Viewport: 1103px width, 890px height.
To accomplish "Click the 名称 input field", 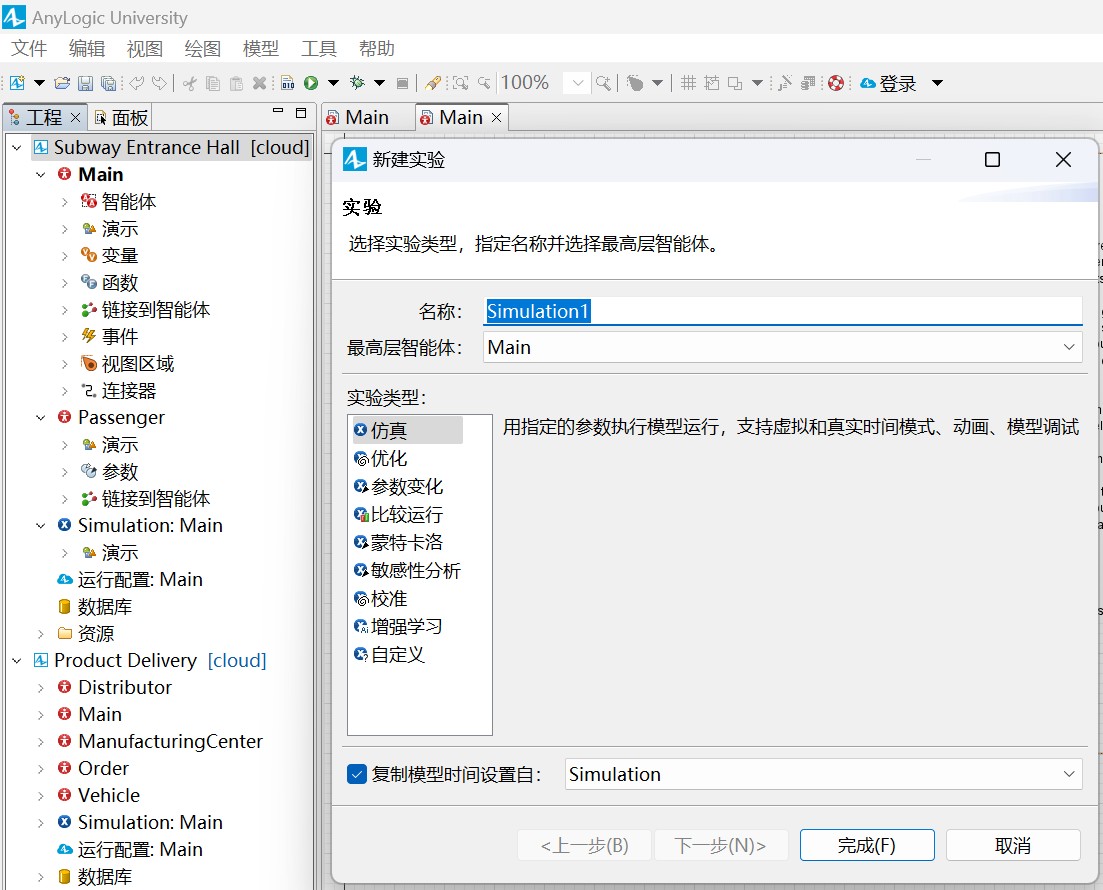I will (x=781, y=311).
